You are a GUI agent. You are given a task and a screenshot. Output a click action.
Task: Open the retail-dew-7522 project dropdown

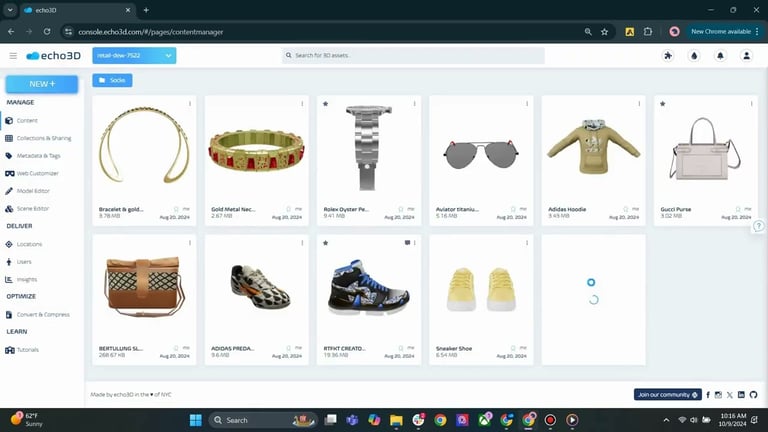pyautogui.click(x=134, y=55)
